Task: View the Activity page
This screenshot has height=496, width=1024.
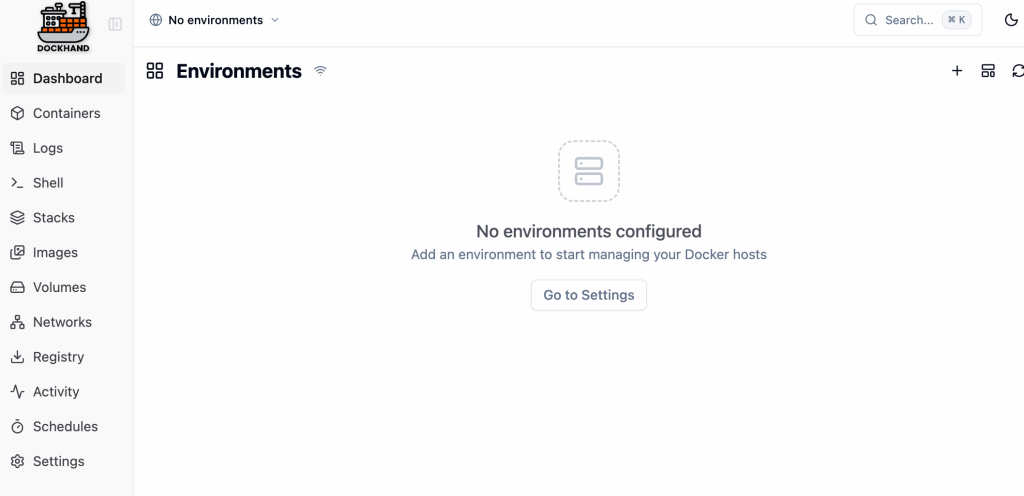Action: coord(56,392)
